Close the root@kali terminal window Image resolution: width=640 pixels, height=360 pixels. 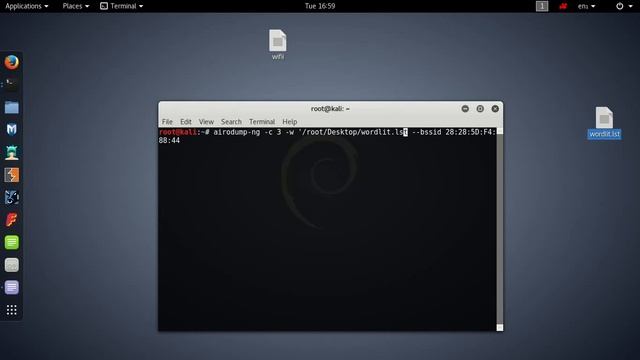(x=495, y=109)
